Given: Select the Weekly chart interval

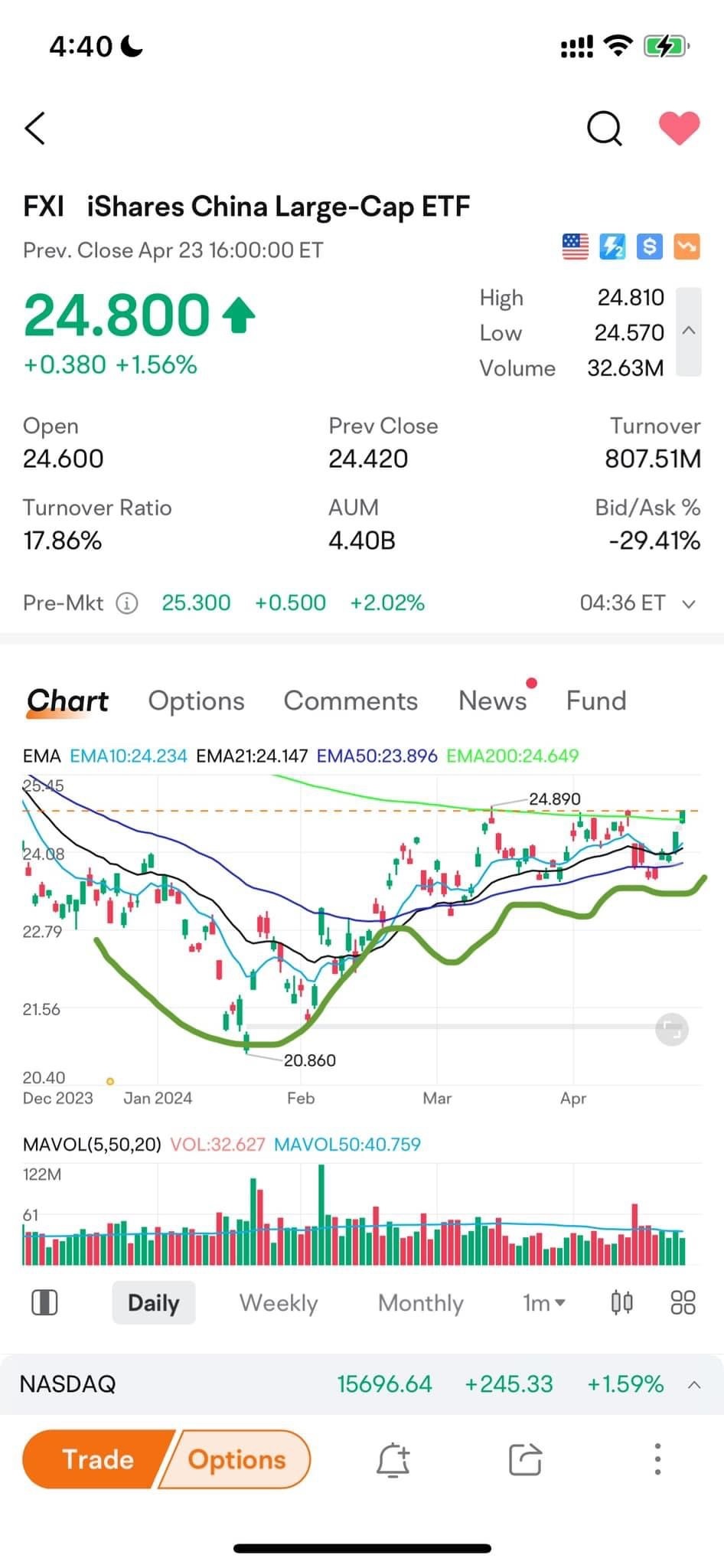Looking at the screenshot, I should pos(279,1302).
